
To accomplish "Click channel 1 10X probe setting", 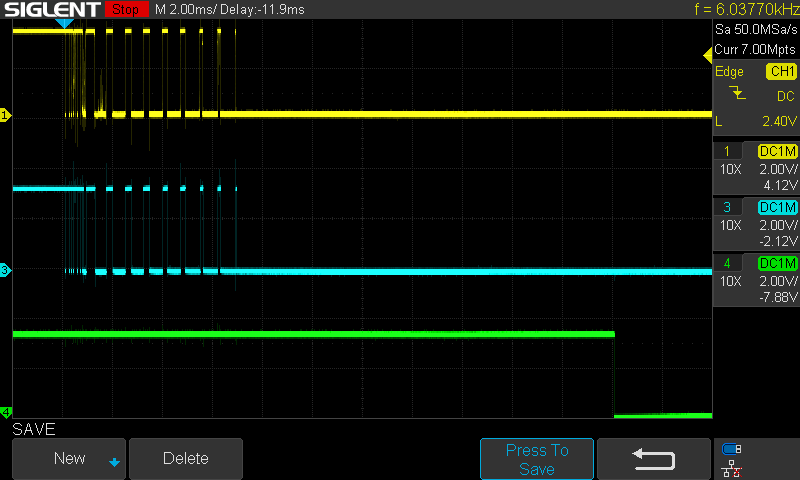I will pyautogui.click(x=731, y=169).
